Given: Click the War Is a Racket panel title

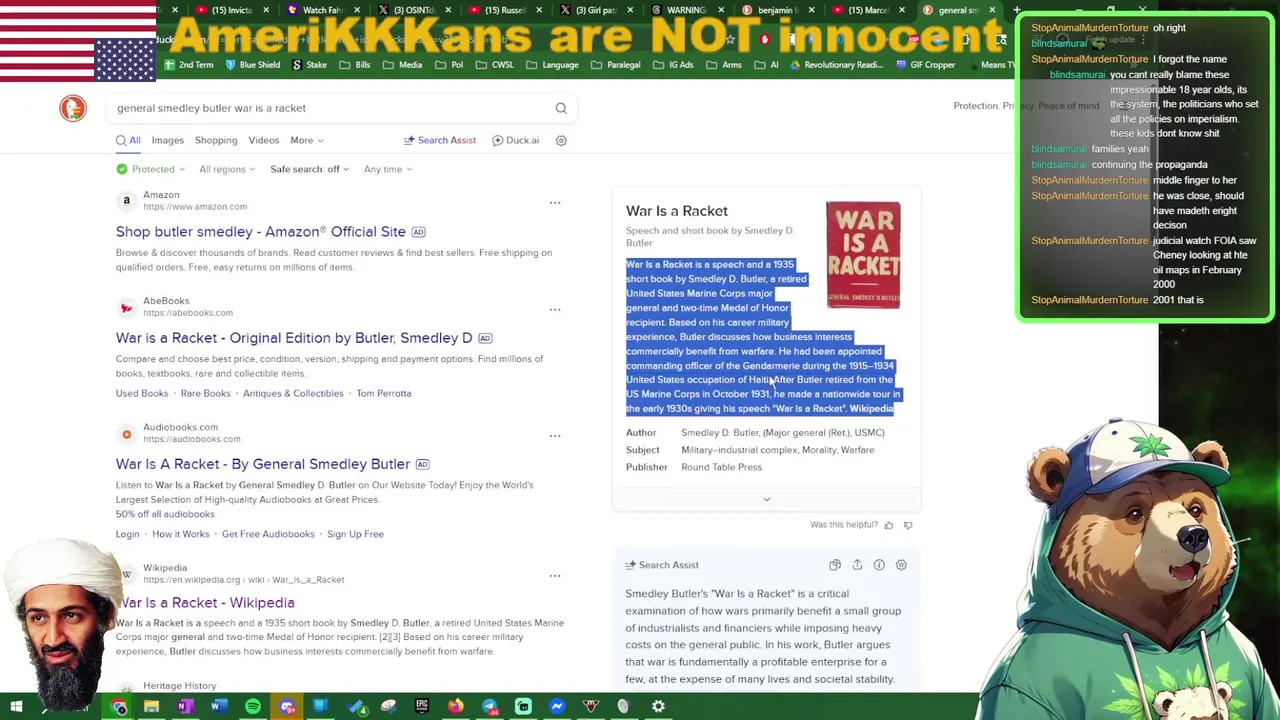Looking at the screenshot, I should click(x=677, y=211).
